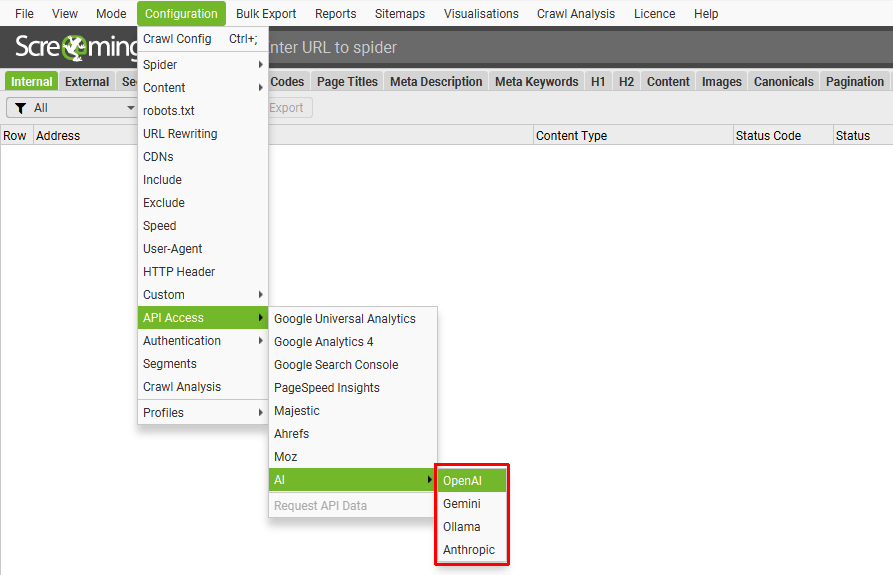Screen dimensions: 893x575
Task: Switch to the Content tab
Action: pos(668,81)
